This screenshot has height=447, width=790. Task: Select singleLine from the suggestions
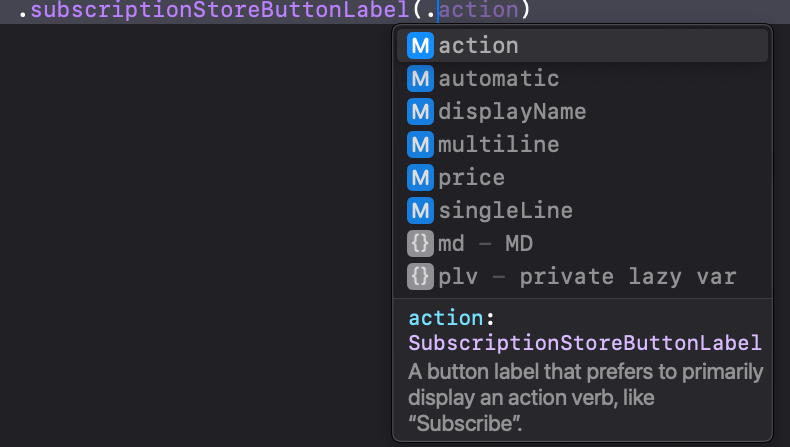582,211
